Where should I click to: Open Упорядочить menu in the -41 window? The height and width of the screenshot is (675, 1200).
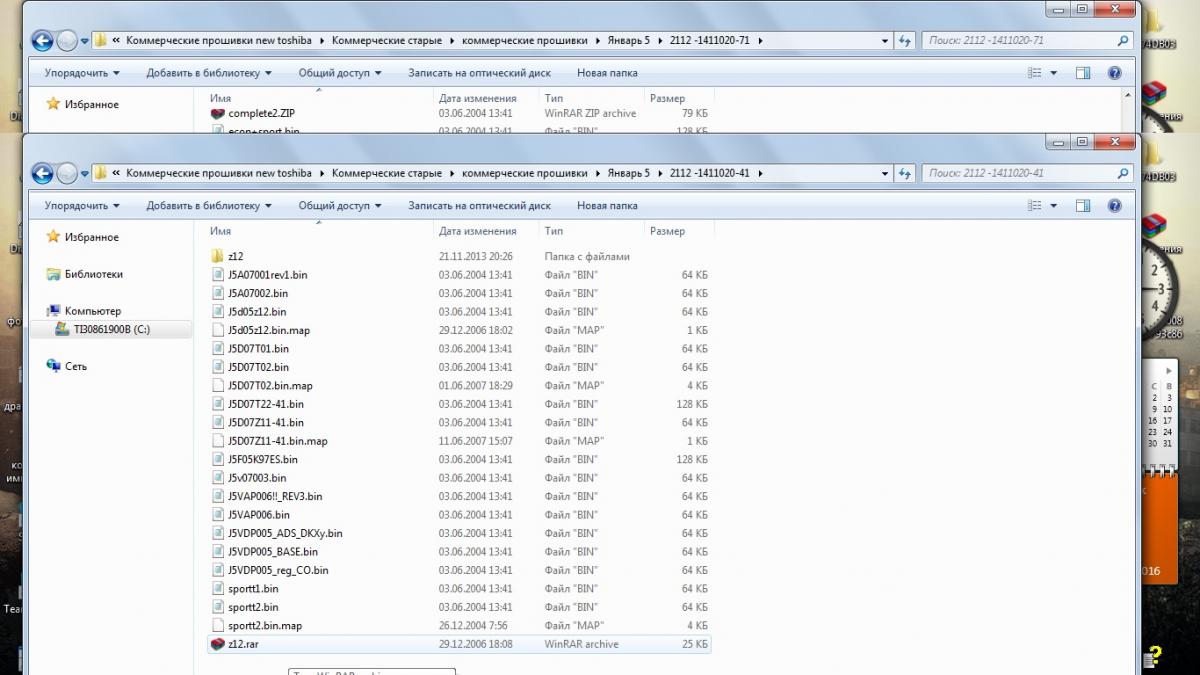[x=81, y=206]
